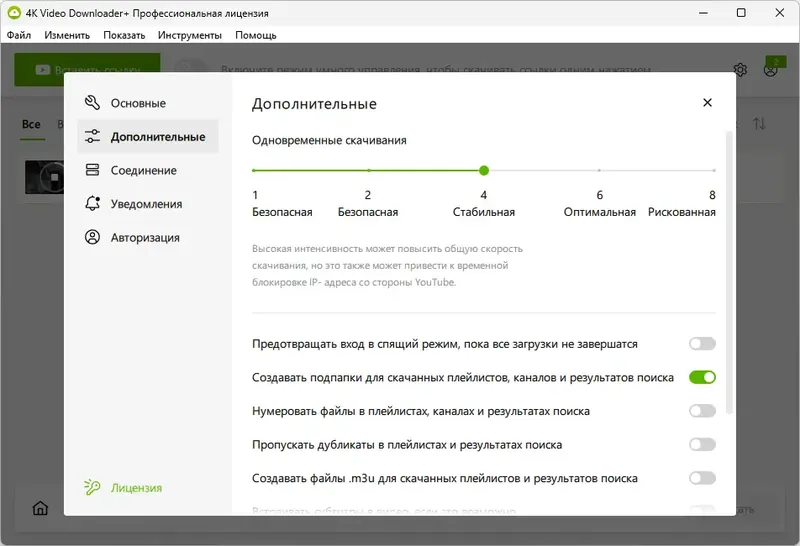Screen dimensions: 800x546
Task: Open the Основные settings section
Action: tap(148, 103)
